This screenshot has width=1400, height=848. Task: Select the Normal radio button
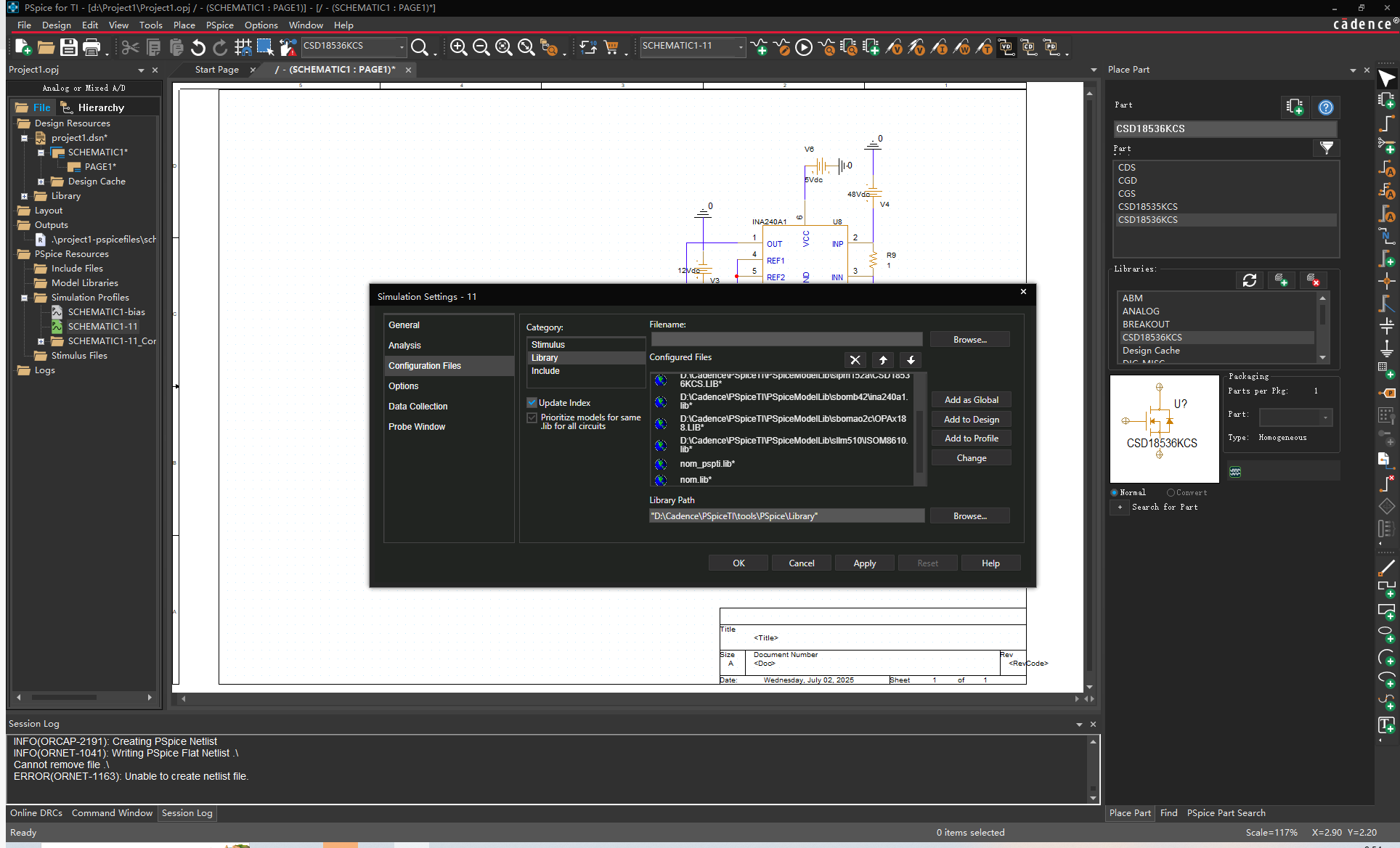[x=1115, y=493]
